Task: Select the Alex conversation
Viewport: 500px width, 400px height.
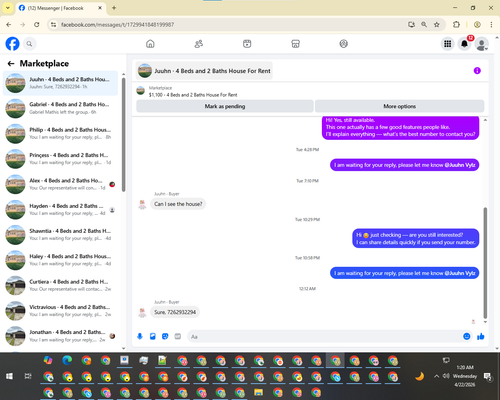Action: click(x=60, y=184)
